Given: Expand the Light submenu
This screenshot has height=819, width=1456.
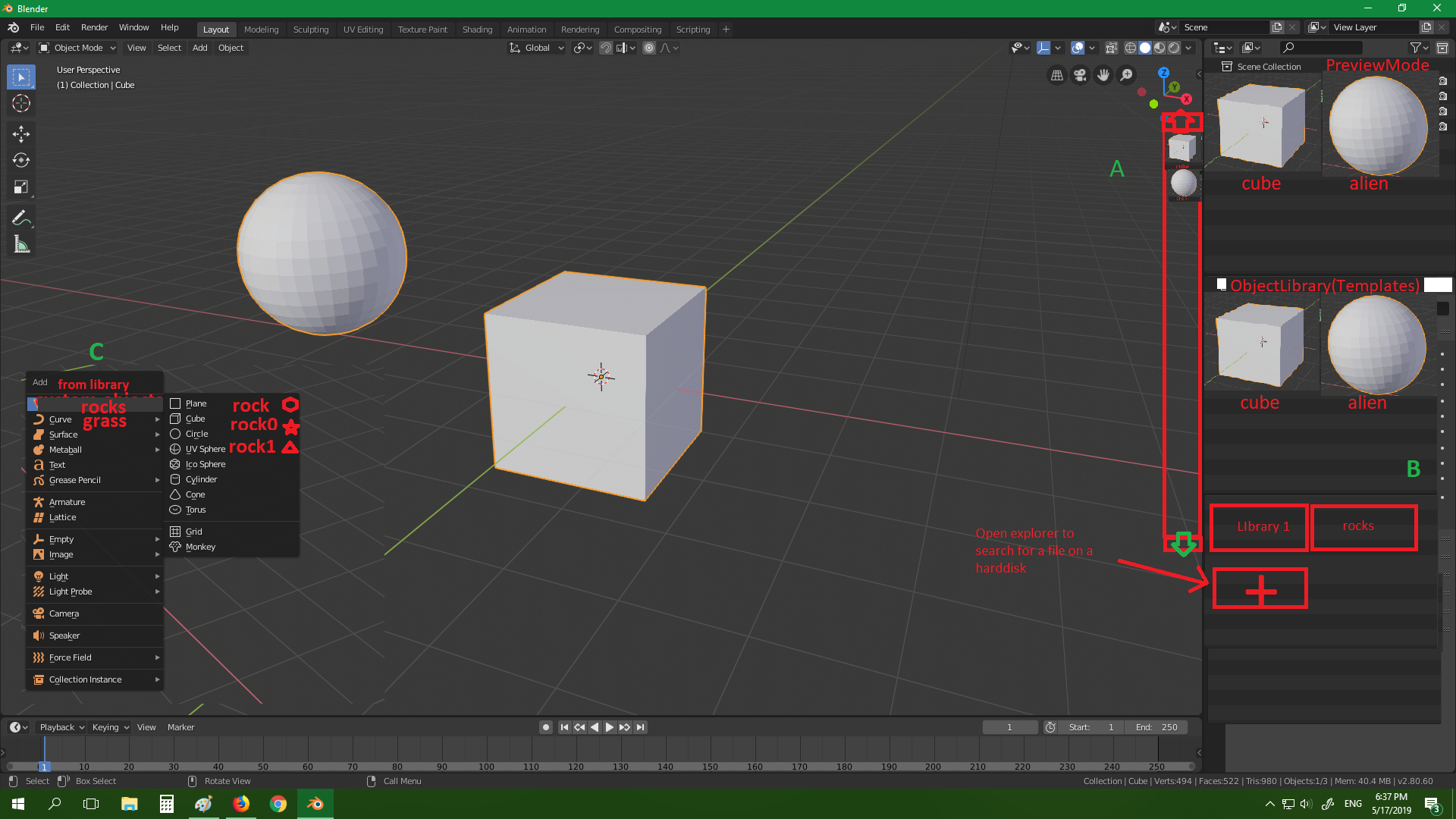Looking at the screenshot, I should click(95, 576).
